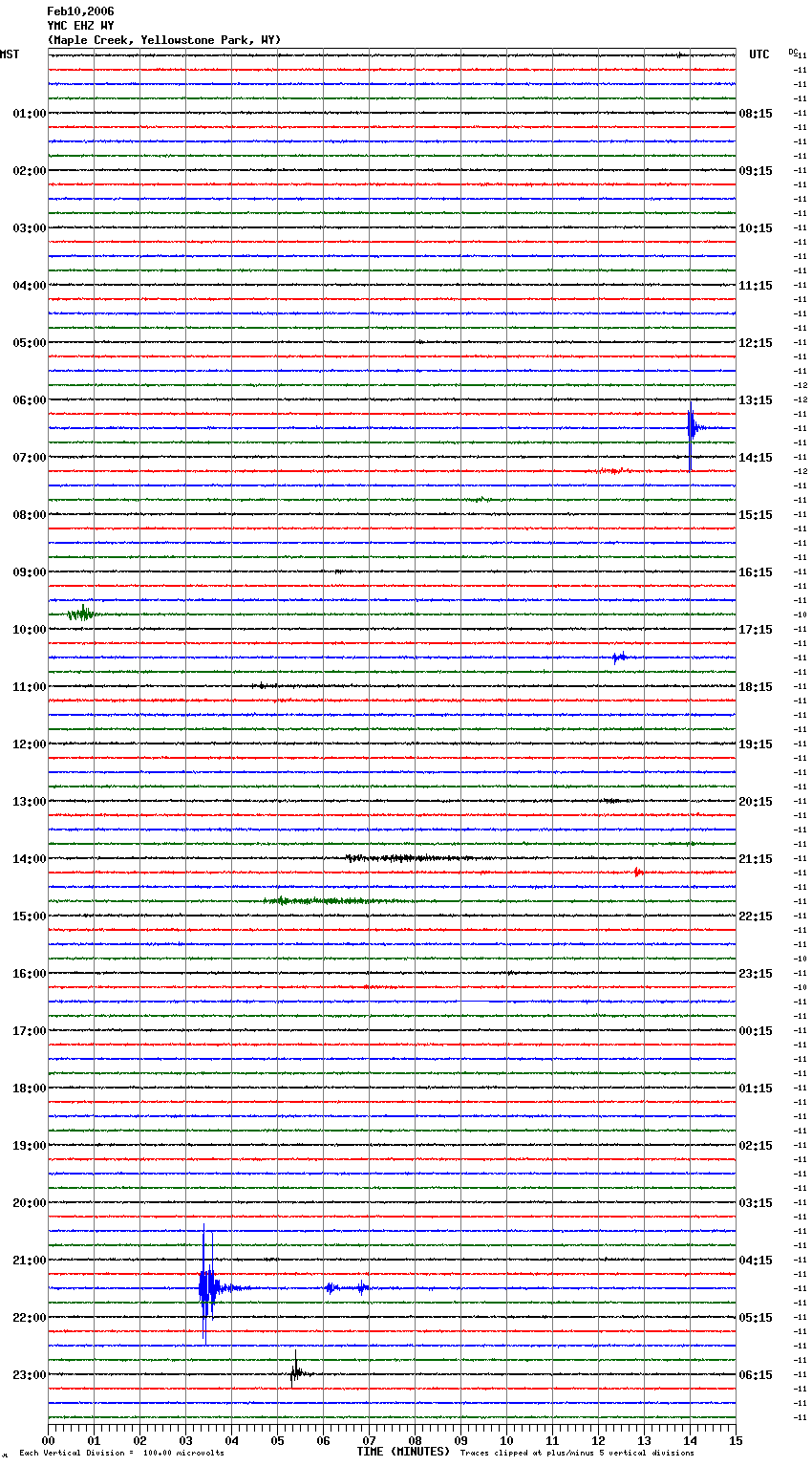Screen dimensions: 812x1466
Task: Select the 05:00 MST row label
Action: 30,343
